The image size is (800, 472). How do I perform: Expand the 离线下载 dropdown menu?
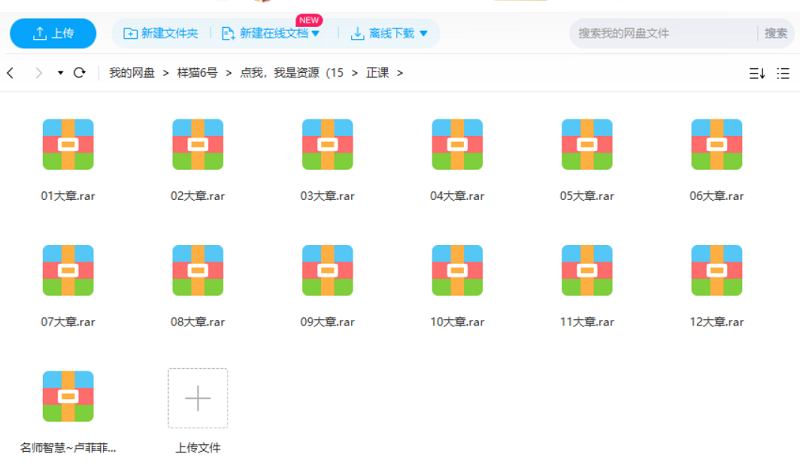click(423, 34)
